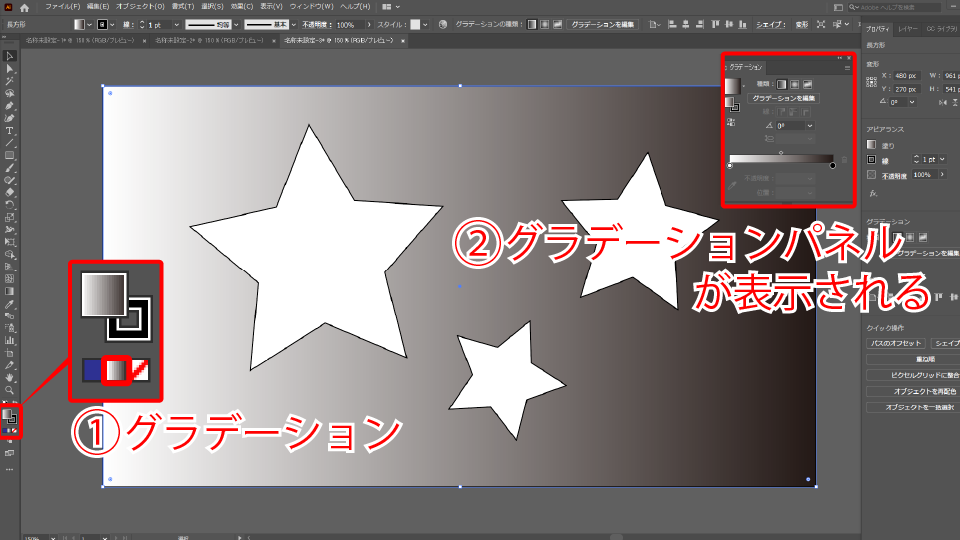
Task: Select the Eraser tool
Action: click(9, 192)
